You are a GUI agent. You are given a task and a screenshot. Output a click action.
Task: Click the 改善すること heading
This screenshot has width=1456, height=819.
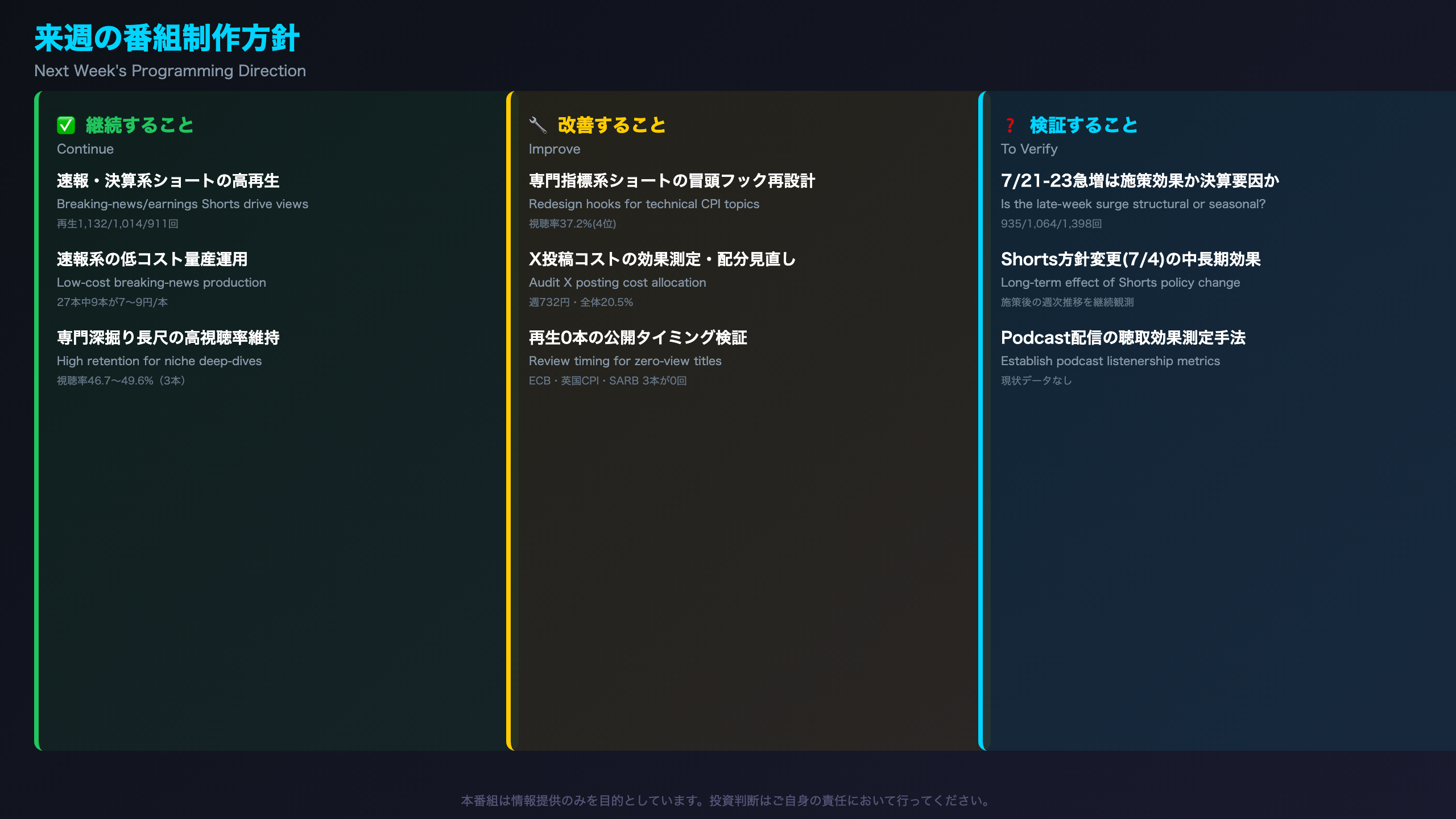click(612, 125)
